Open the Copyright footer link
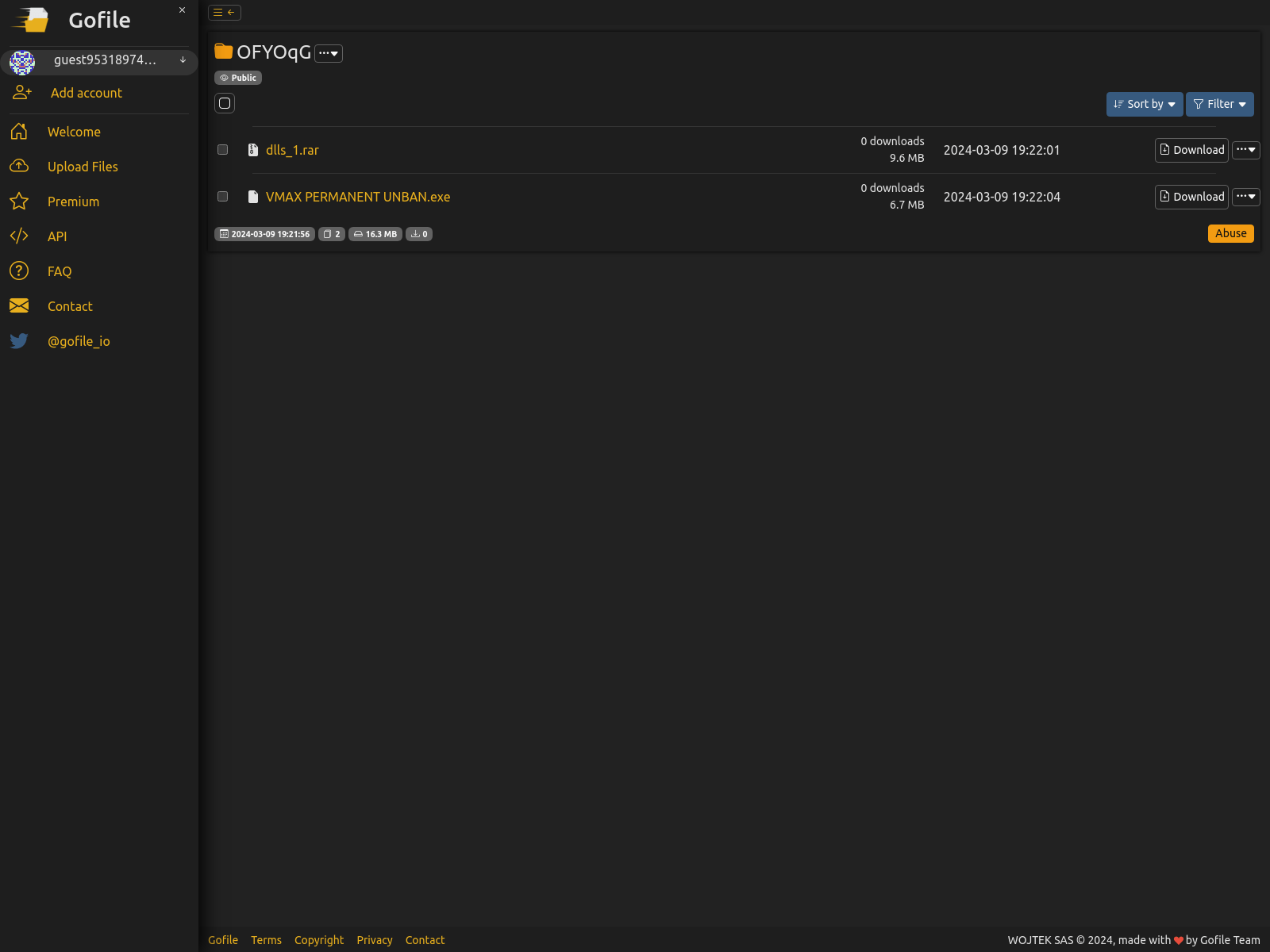Image resolution: width=1270 pixels, height=952 pixels. (319, 940)
